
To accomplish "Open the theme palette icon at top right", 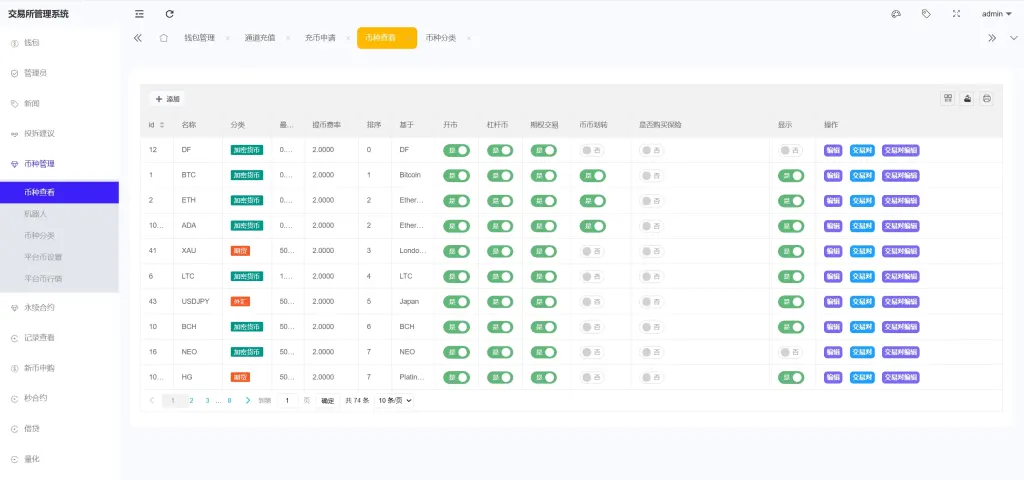I will pos(896,14).
